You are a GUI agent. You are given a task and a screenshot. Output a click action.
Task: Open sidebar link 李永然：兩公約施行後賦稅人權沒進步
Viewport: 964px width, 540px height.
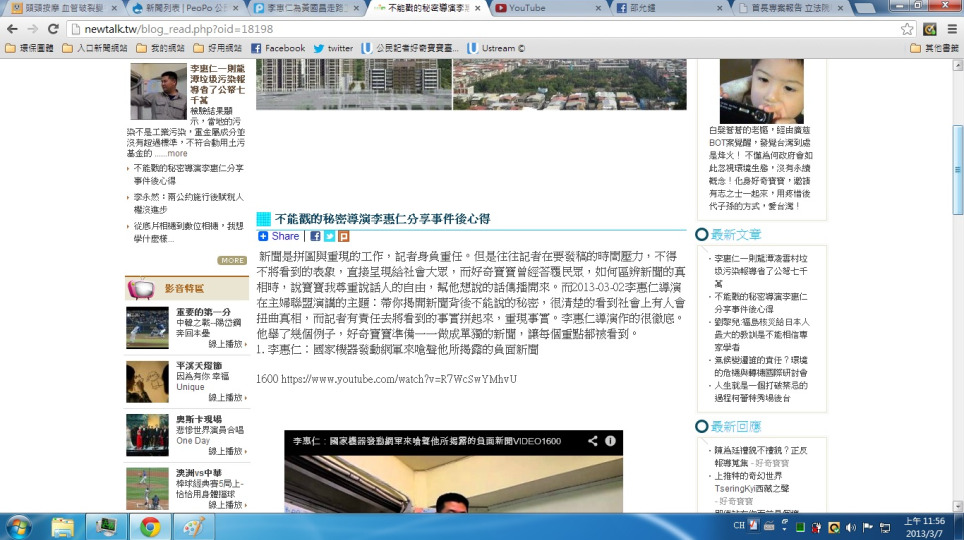tap(189, 203)
